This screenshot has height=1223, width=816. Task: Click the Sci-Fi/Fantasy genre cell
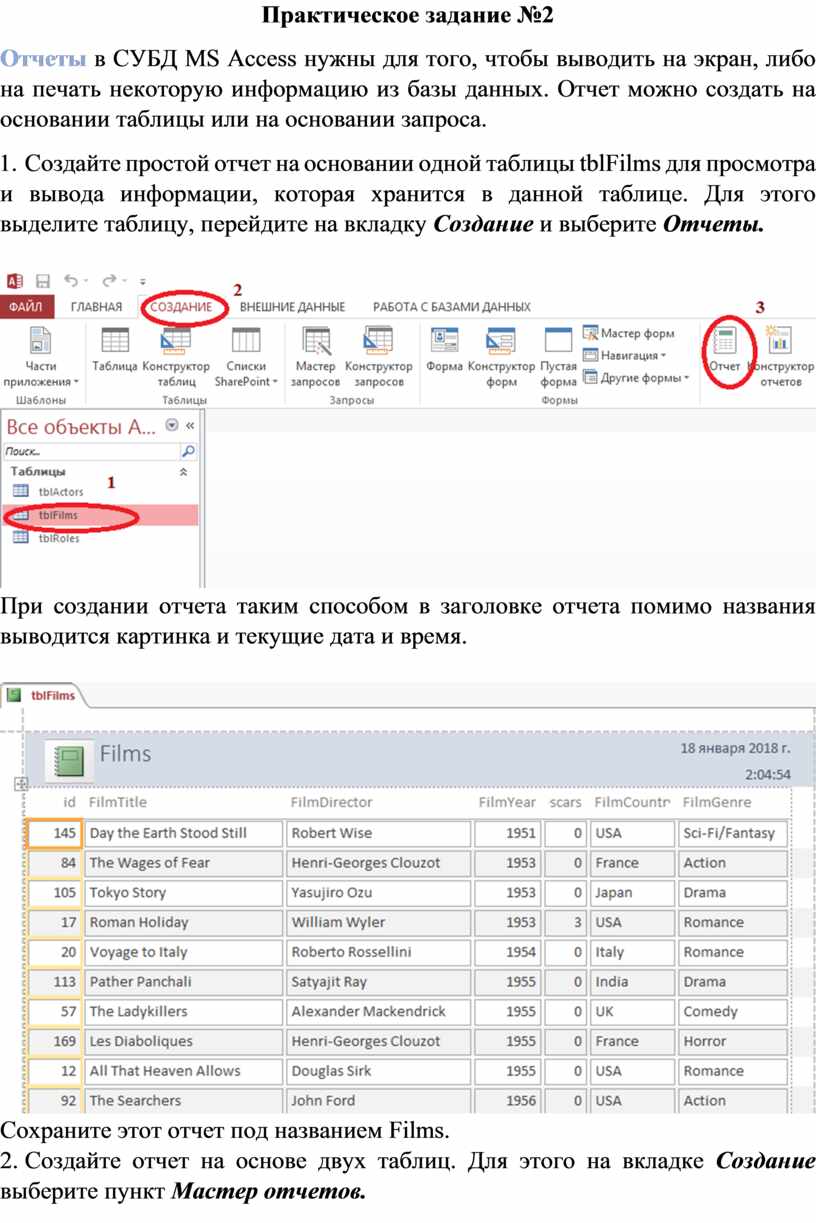(733, 833)
